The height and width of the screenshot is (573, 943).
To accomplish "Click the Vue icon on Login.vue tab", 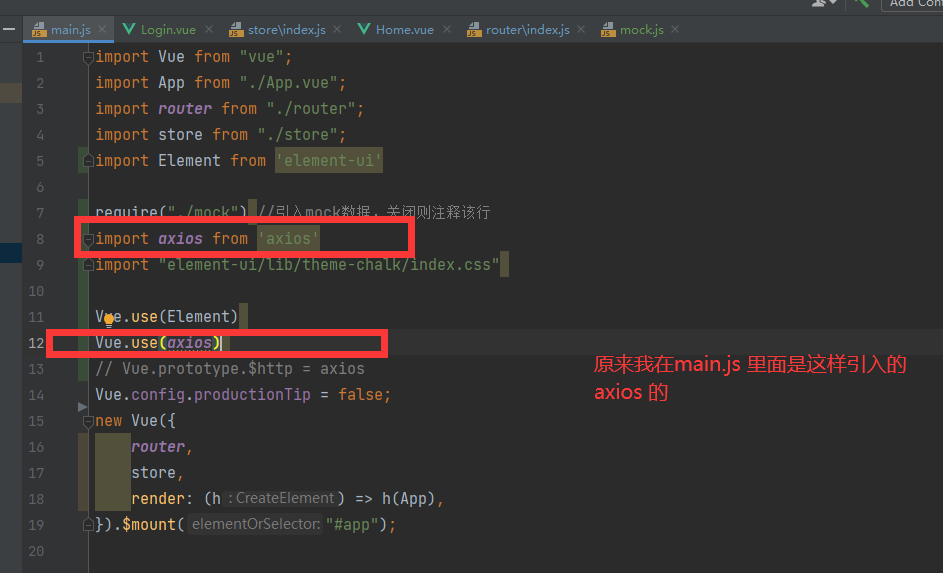I will point(128,29).
